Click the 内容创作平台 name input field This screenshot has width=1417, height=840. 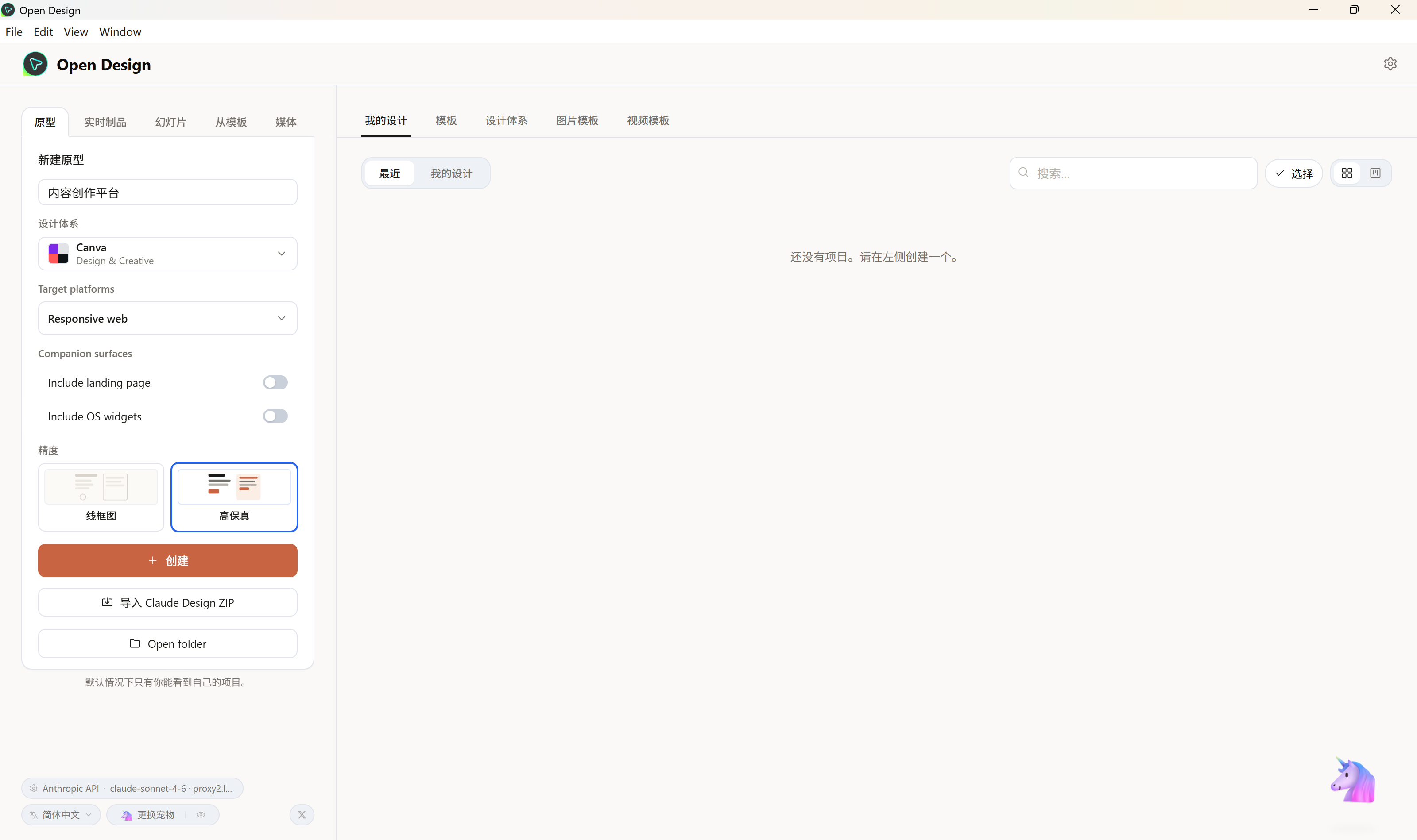[168, 193]
